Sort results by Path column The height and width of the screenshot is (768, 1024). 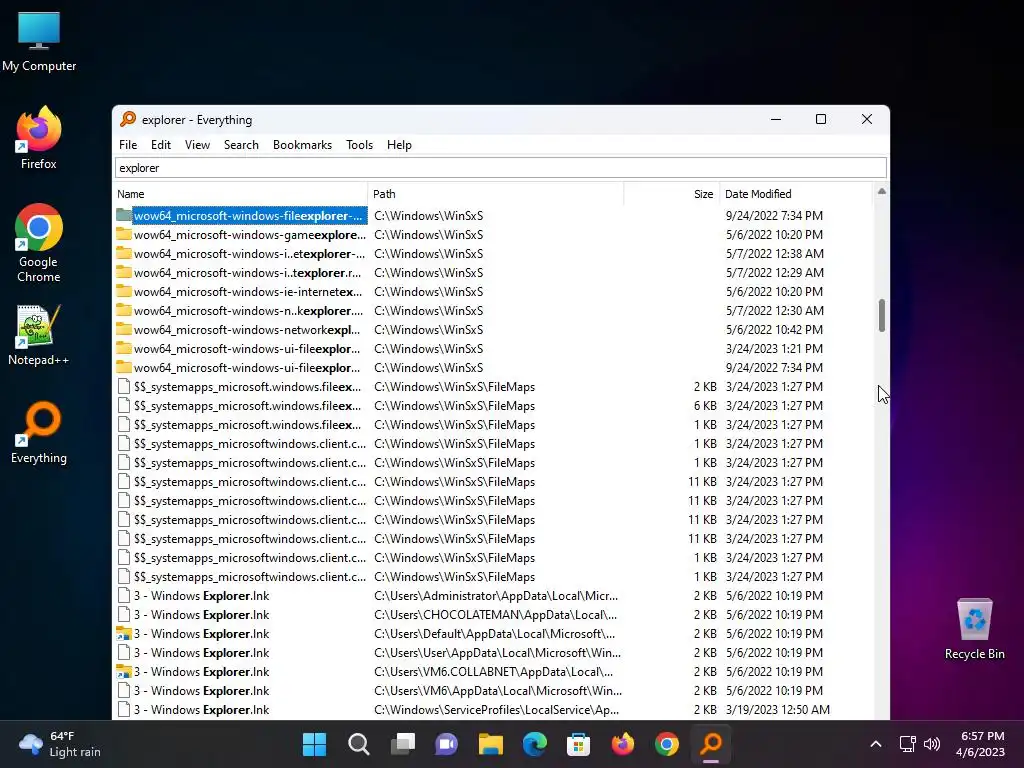[496, 194]
